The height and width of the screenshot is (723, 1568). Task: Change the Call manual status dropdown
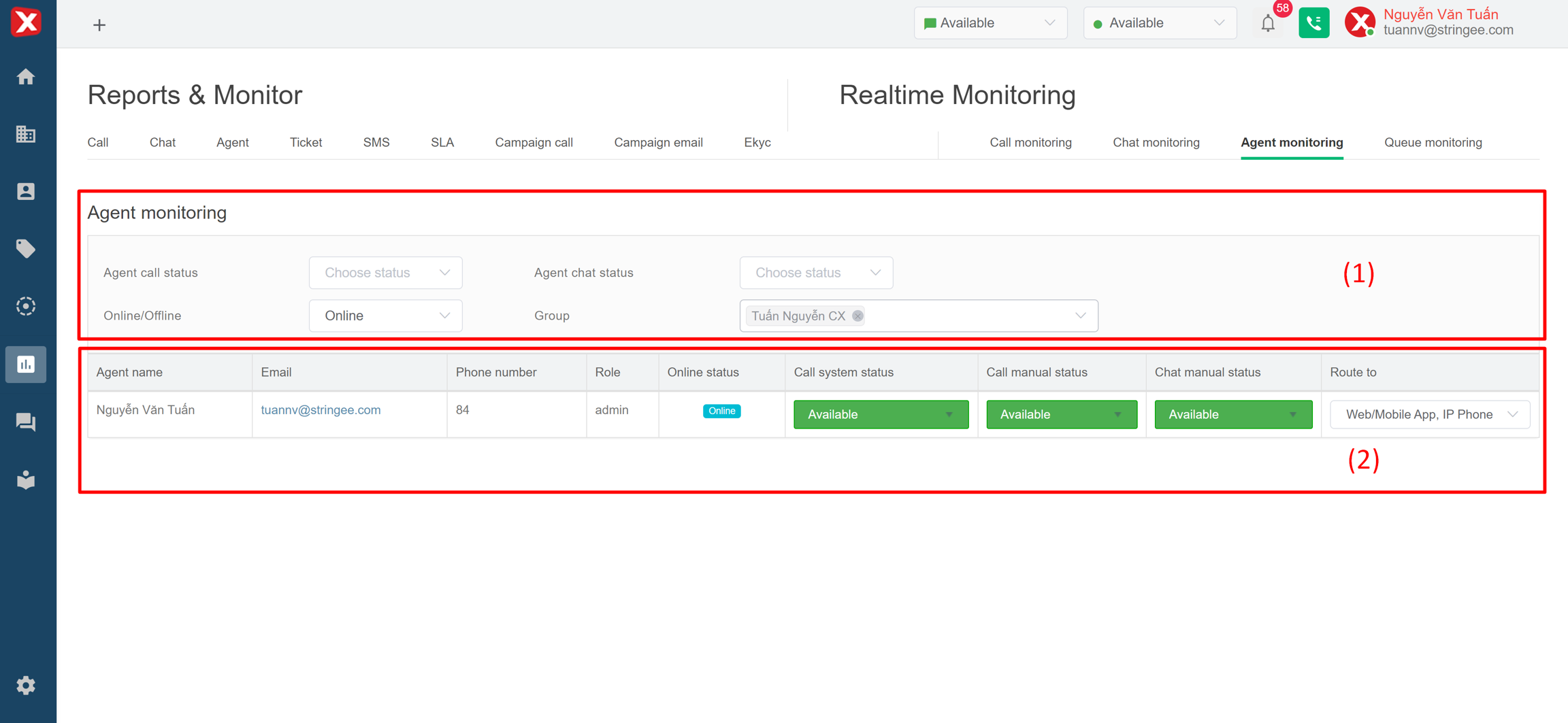click(x=1061, y=414)
